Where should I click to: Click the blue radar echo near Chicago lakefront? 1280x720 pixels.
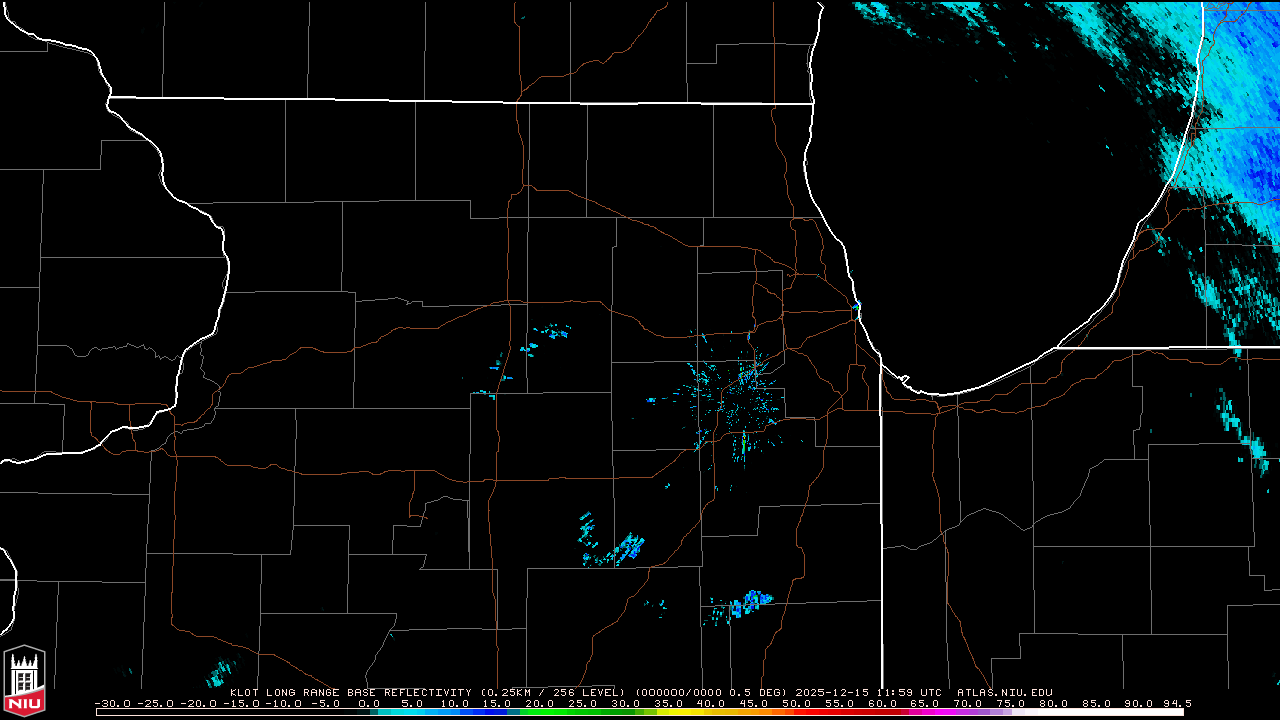(x=857, y=307)
